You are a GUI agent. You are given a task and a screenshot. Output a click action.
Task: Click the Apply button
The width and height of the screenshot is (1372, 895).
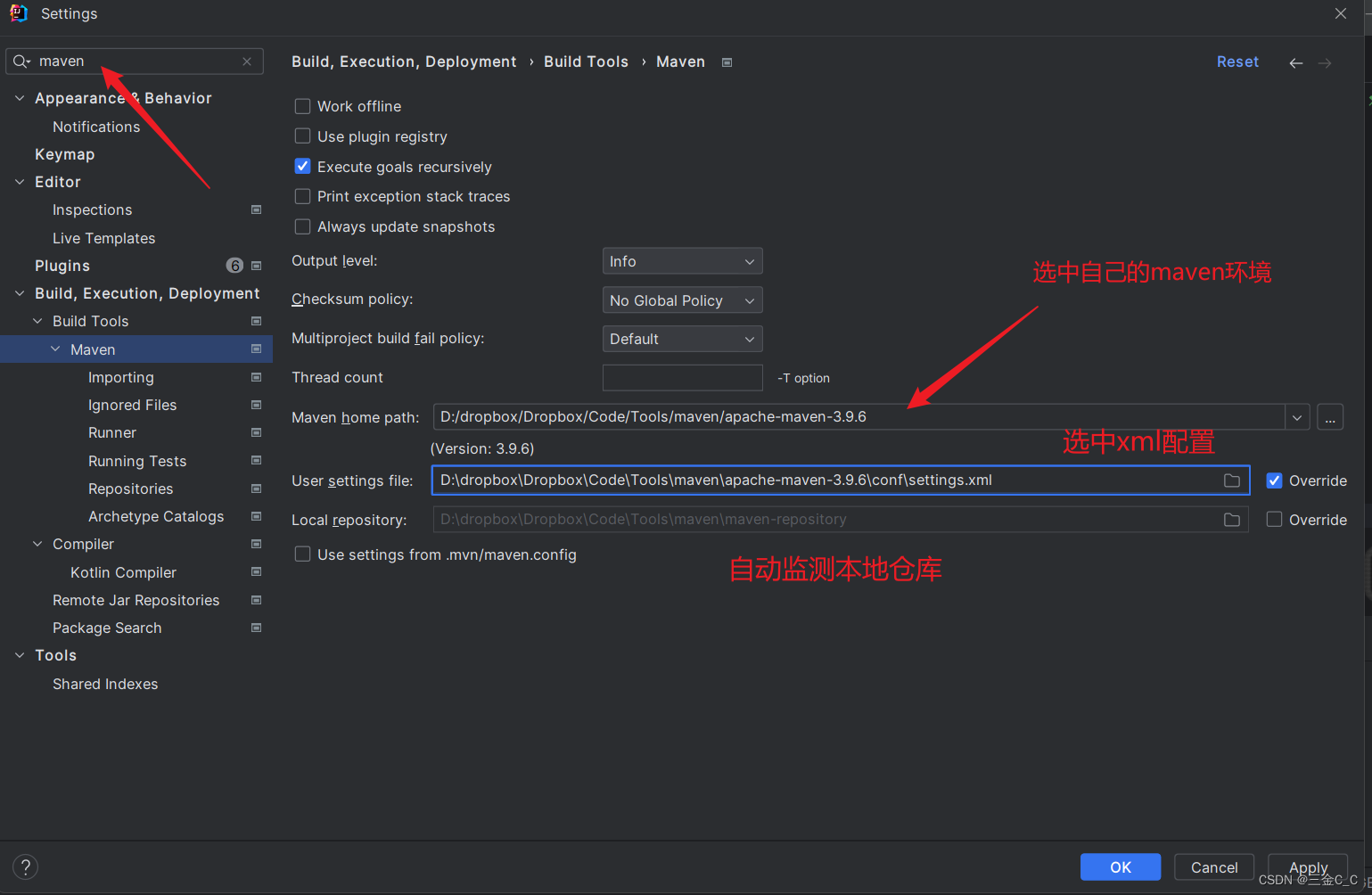pyautogui.click(x=1308, y=867)
